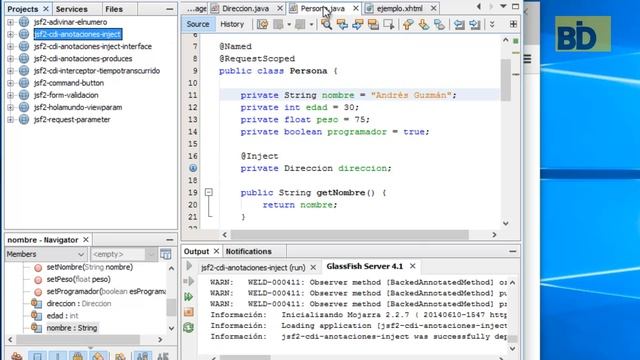Select jsf2-cdi-anotaciones-inject (run) output tab
Viewport: 640px width, 360px height.
pyautogui.click(x=253, y=268)
